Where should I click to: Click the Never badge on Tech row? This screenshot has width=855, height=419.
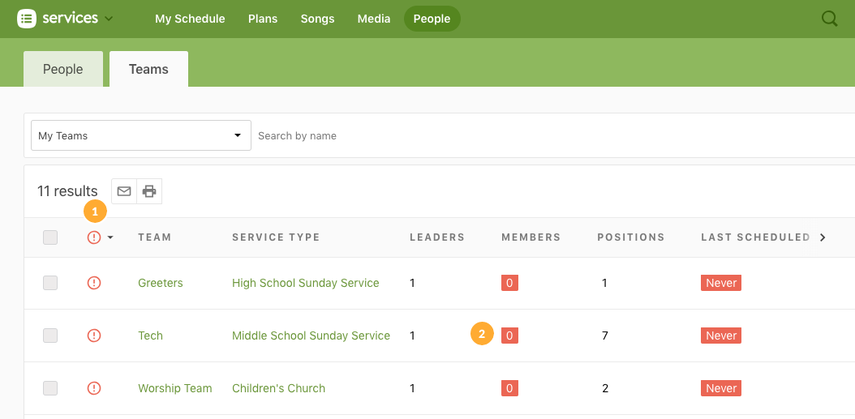pos(721,336)
